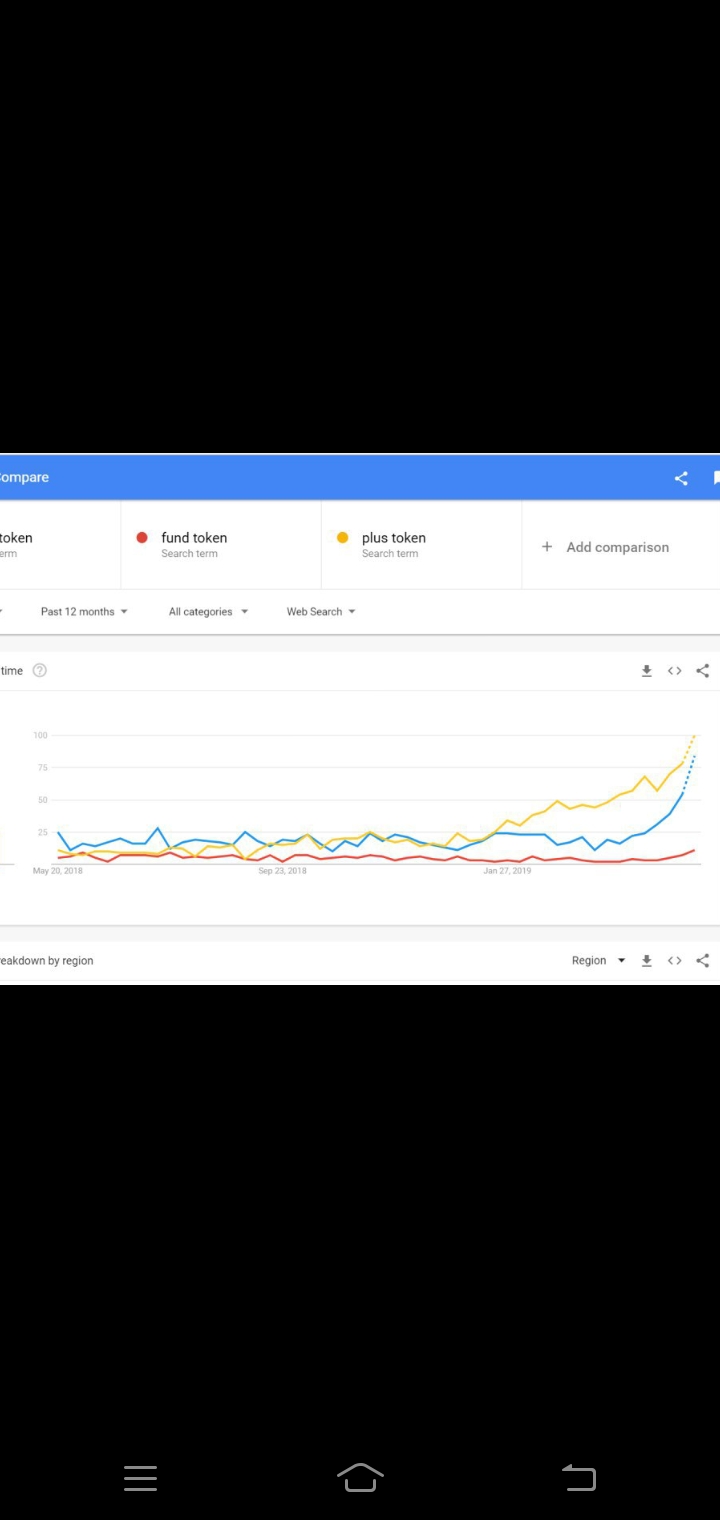Open the Past 12 months time range dropdown
The height and width of the screenshot is (1520, 720).
coord(84,612)
